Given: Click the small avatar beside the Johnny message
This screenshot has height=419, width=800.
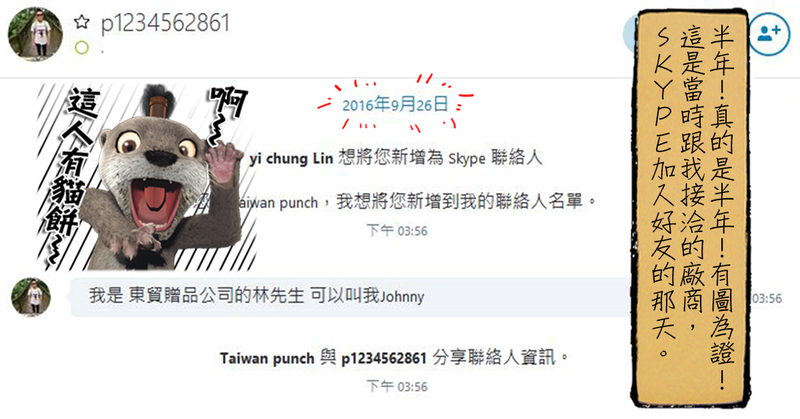Looking at the screenshot, I should tap(32, 297).
